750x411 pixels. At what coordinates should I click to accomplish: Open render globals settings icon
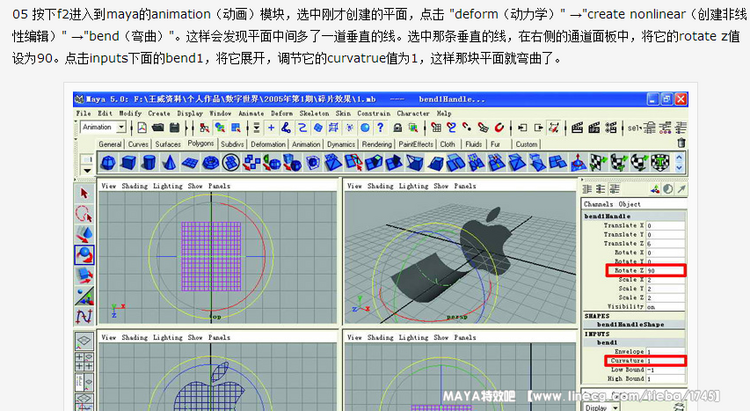point(611,128)
